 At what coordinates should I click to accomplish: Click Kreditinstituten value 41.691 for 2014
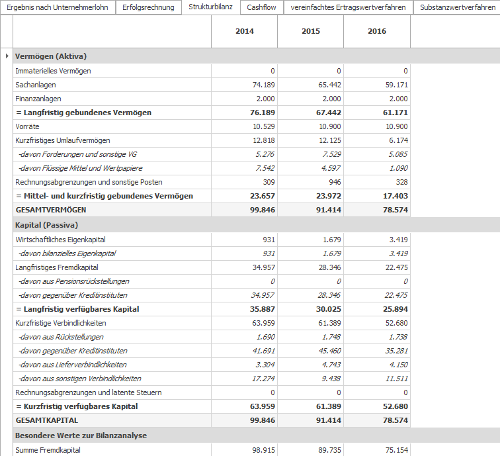(x=264, y=351)
